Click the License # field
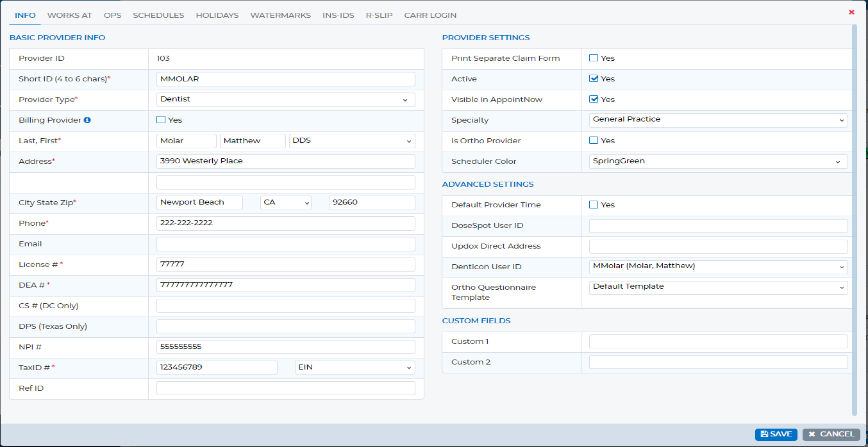 click(x=286, y=265)
